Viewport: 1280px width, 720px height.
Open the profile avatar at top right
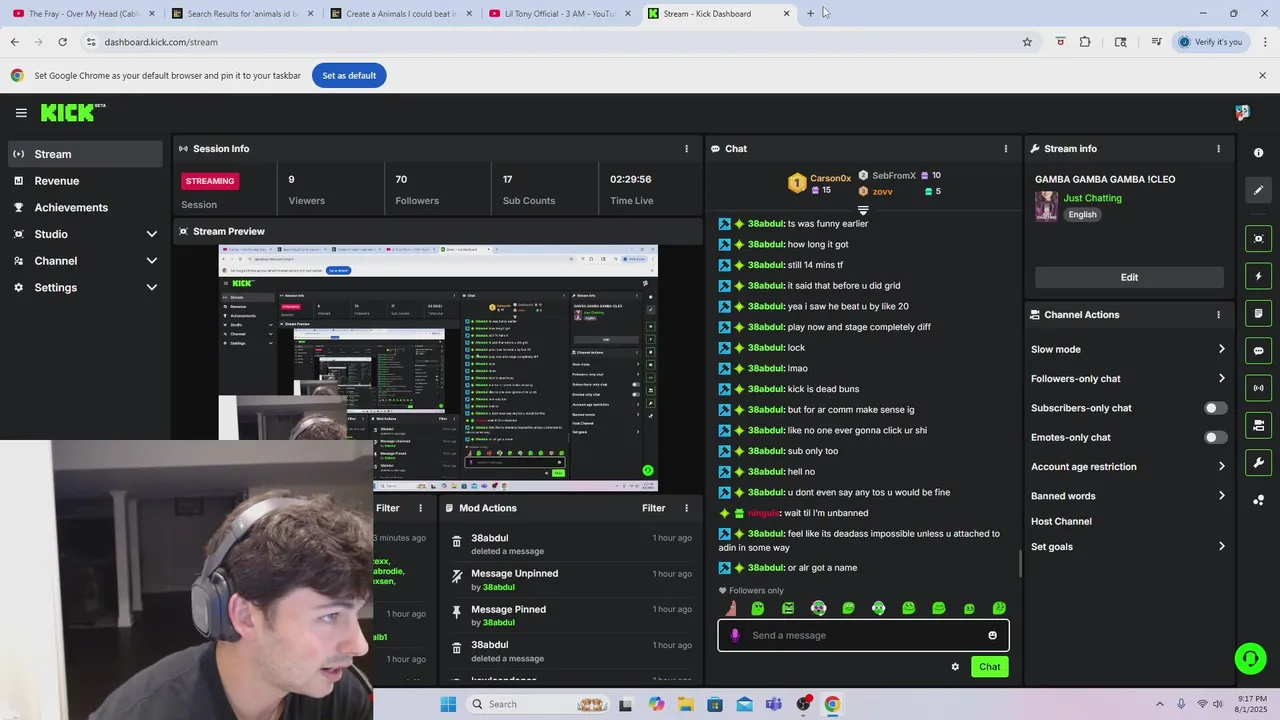pyautogui.click(x=1242, y=113)
